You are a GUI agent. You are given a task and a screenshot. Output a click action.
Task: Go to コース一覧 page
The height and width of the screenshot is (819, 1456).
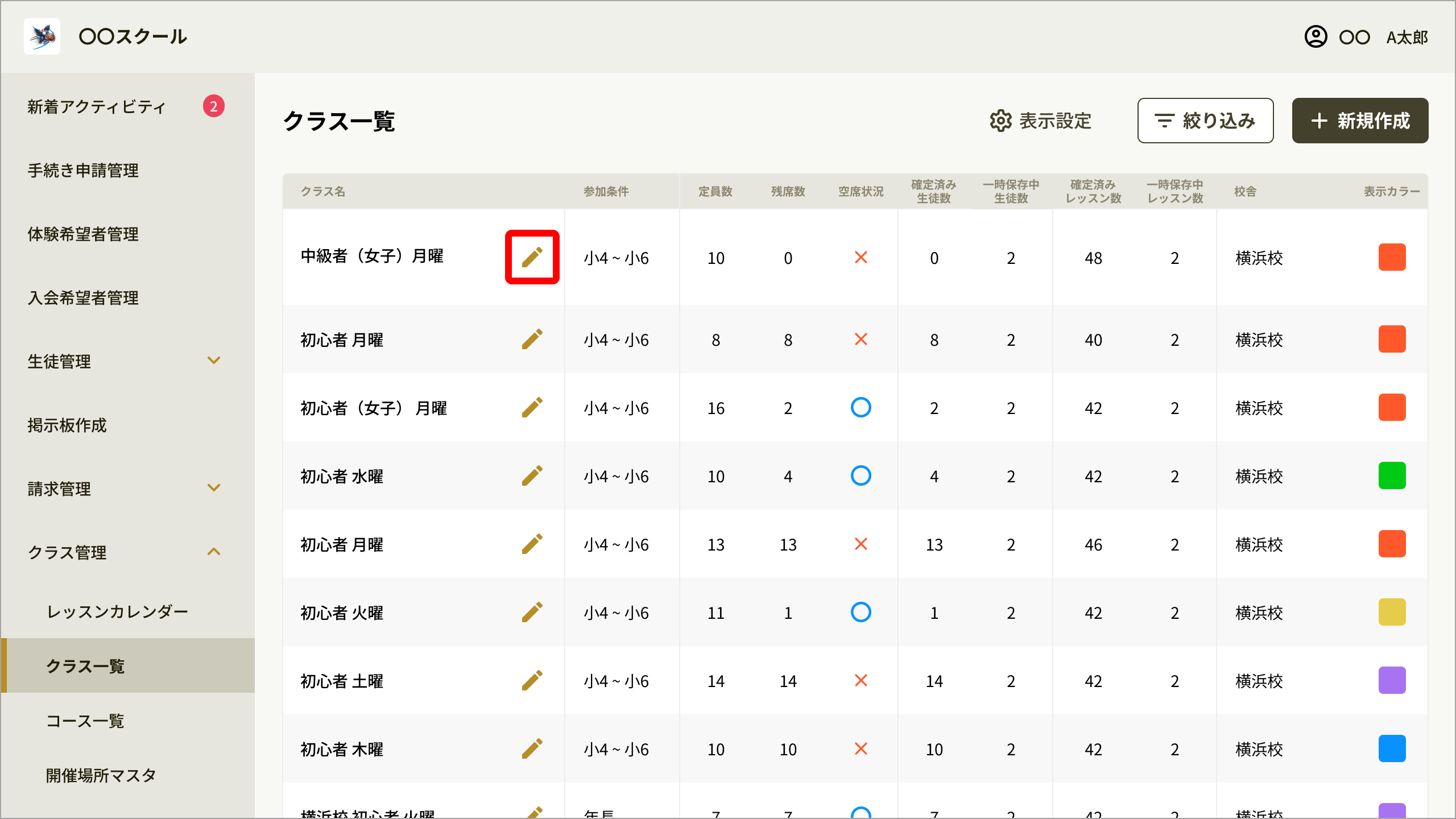click(85, 721)
